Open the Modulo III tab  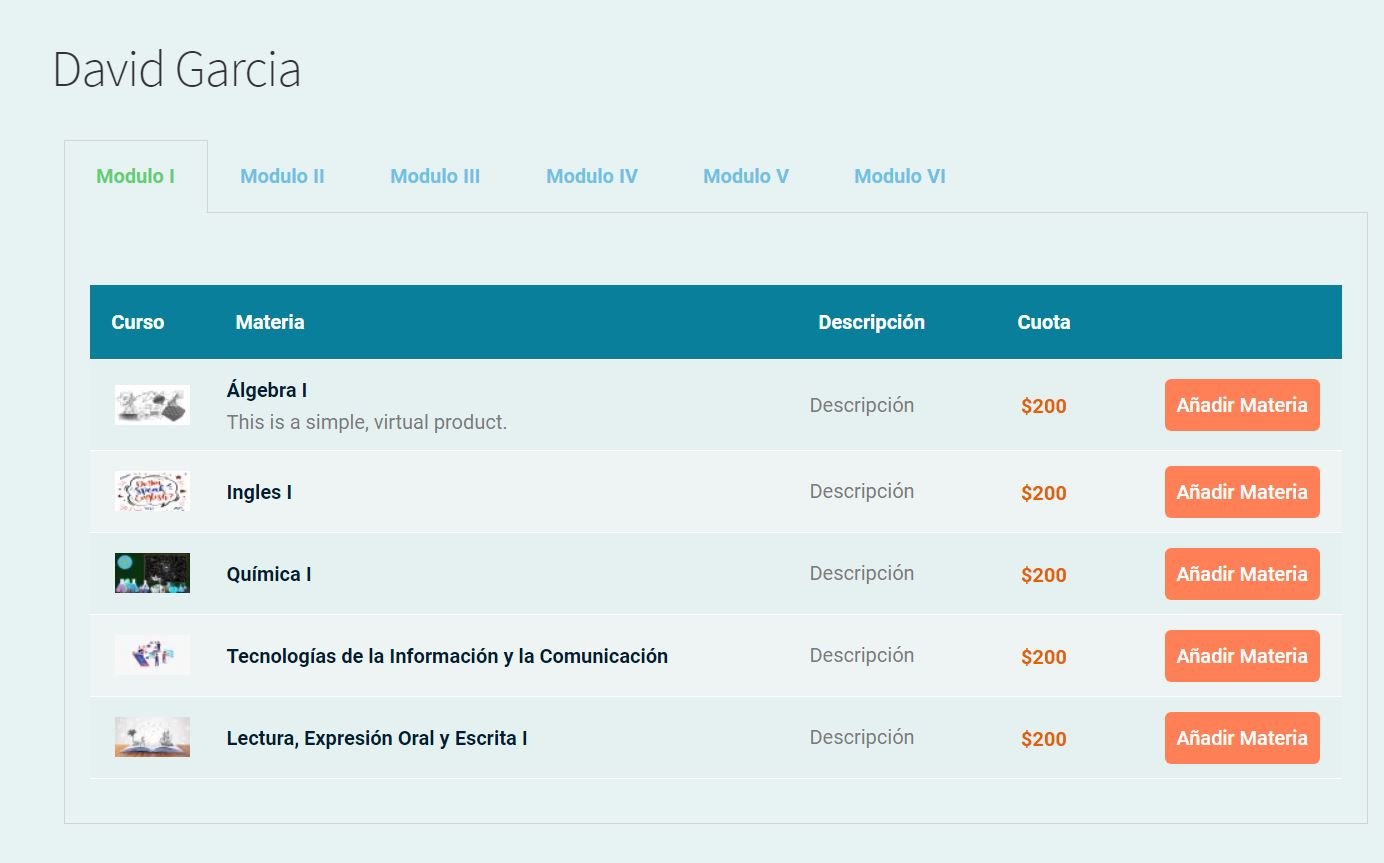click(435, 176)
